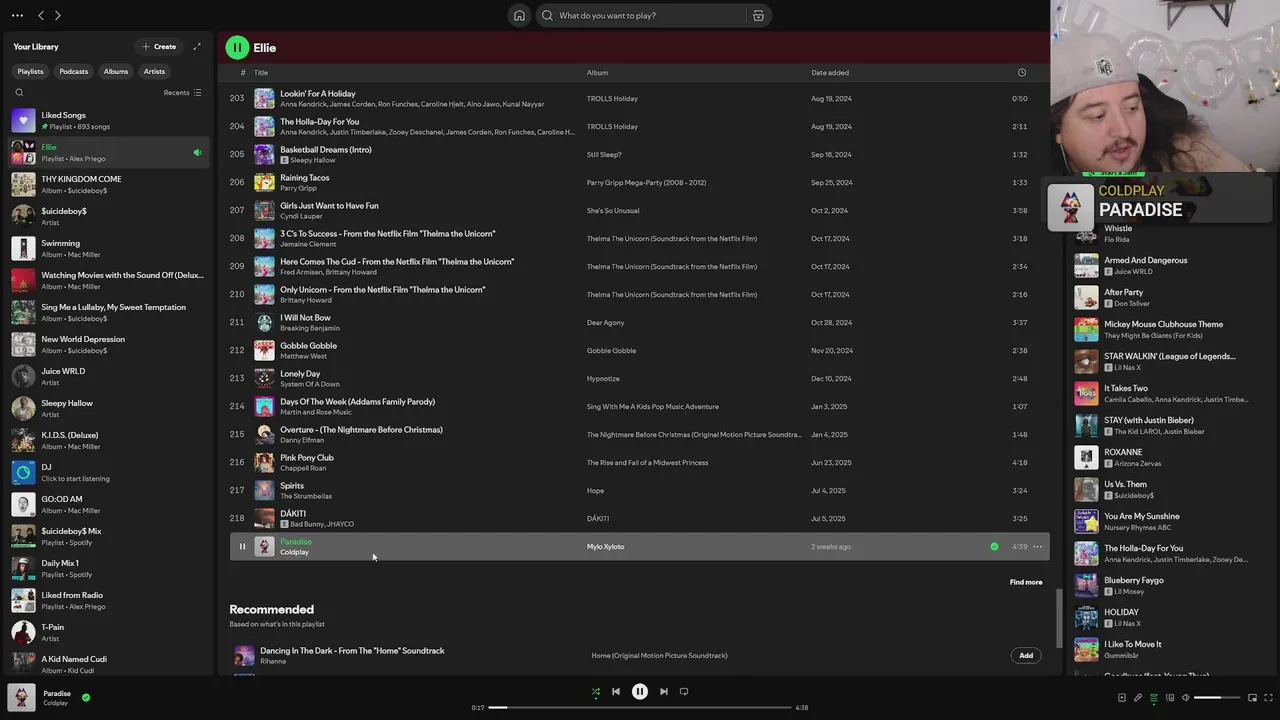Go back with the left arrow
This screenshot has width=1280, height=720.
(41, 15)
